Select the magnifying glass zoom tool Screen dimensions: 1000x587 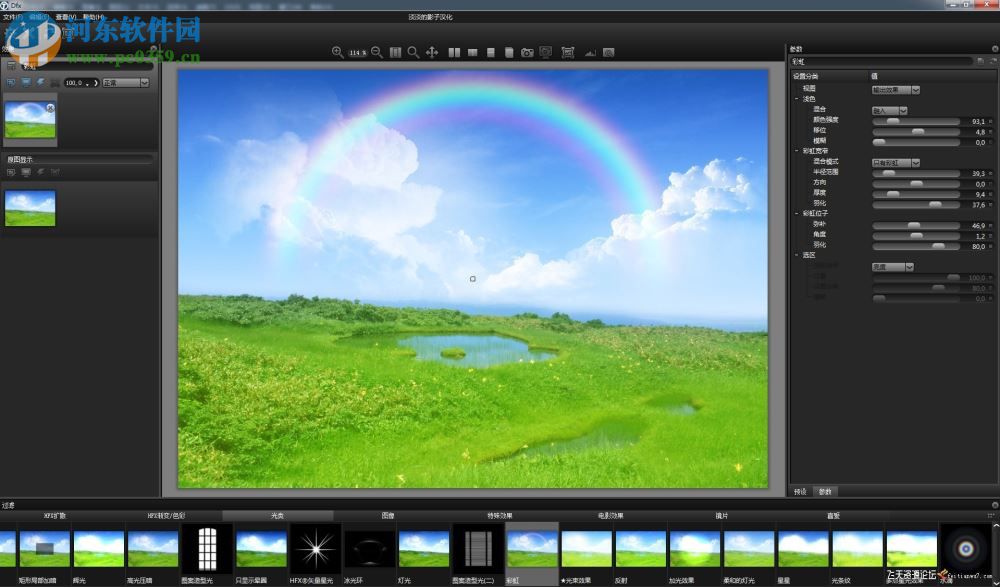tap(413, 52)
